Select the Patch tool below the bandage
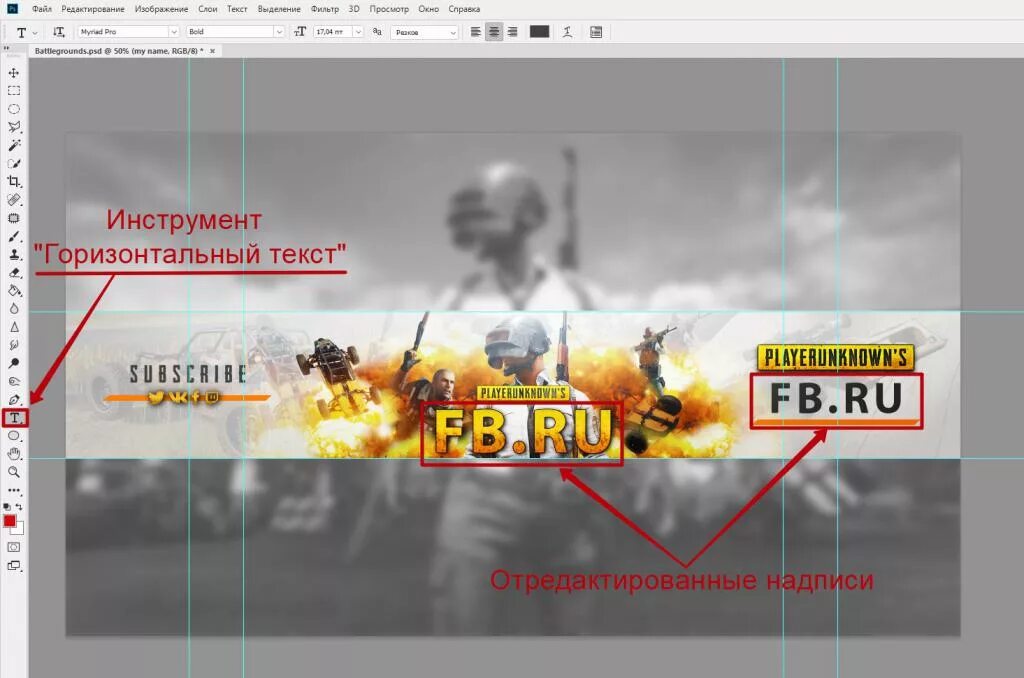Image resolution: width=1024 pixels, height=678 pixels. (x=14, y=218)
